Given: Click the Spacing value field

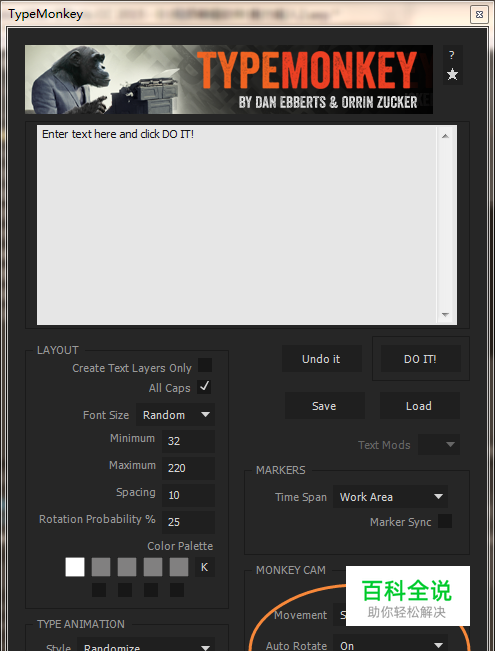Looking at the screenshot, I should pyautogui.click(x=189, y=495).
